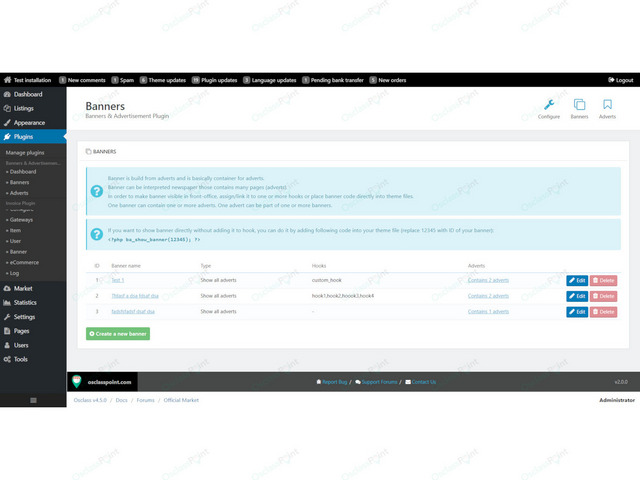Open Theme updates in top bar
The height and width of the screenshot is (480, 640).
pos(163,80)
